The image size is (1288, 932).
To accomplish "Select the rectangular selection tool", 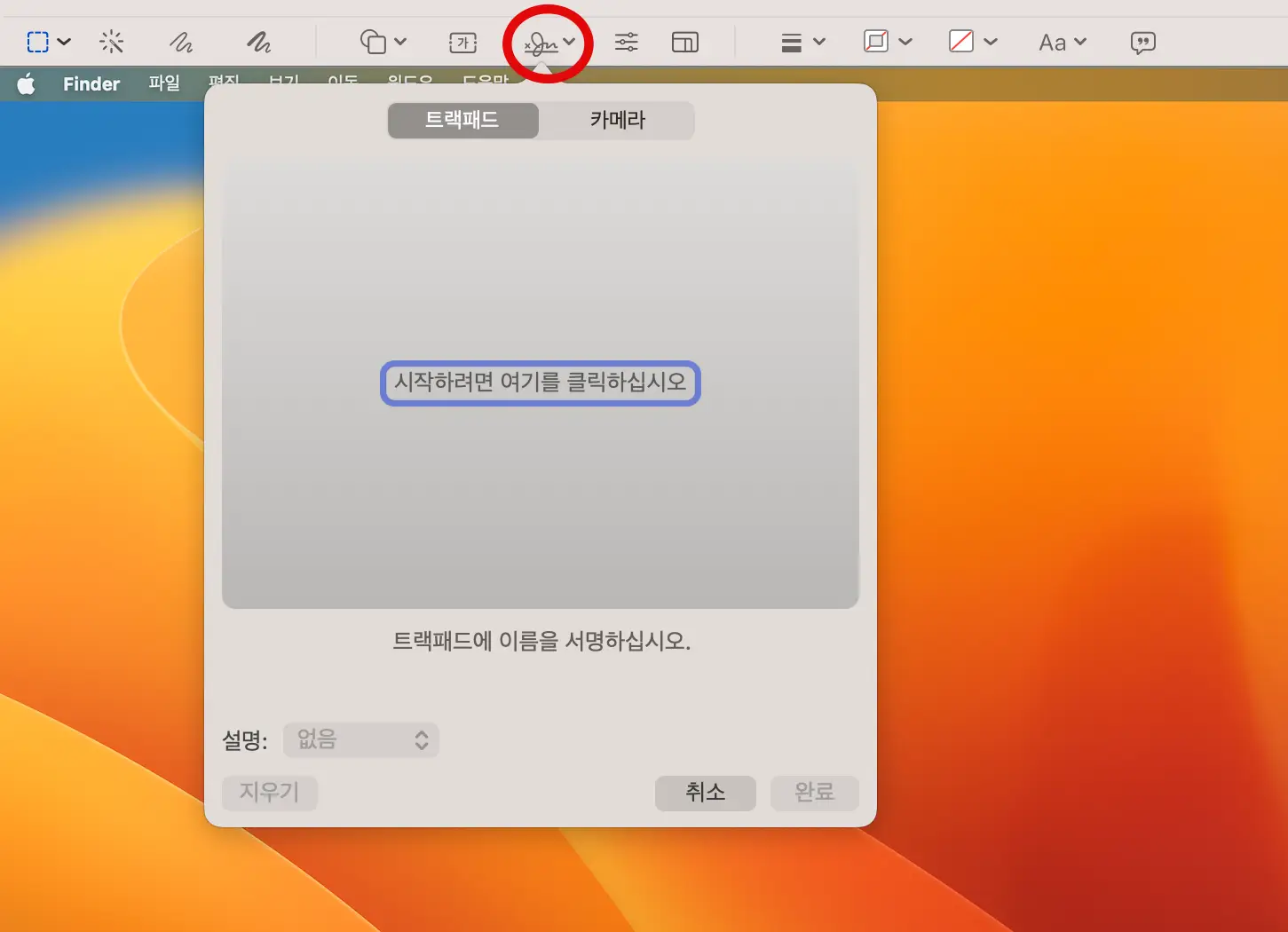I will (x=37, y=42).
